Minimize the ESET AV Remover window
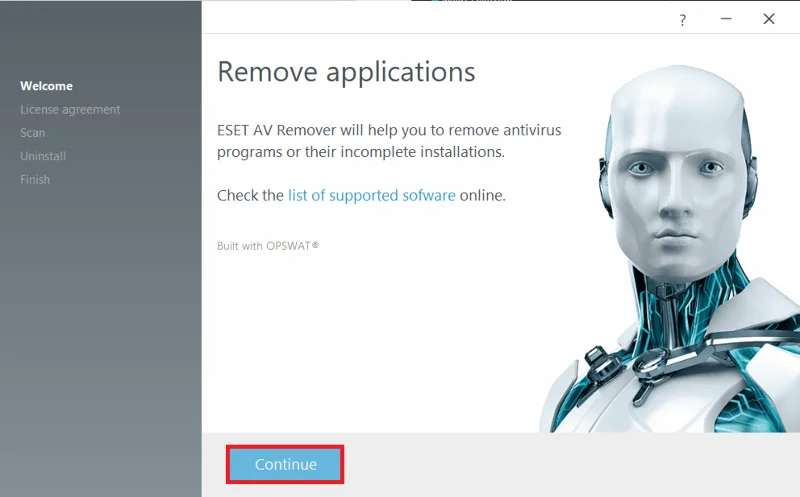The height and width of the screenshot is (497, 800). tap(726, 19)
